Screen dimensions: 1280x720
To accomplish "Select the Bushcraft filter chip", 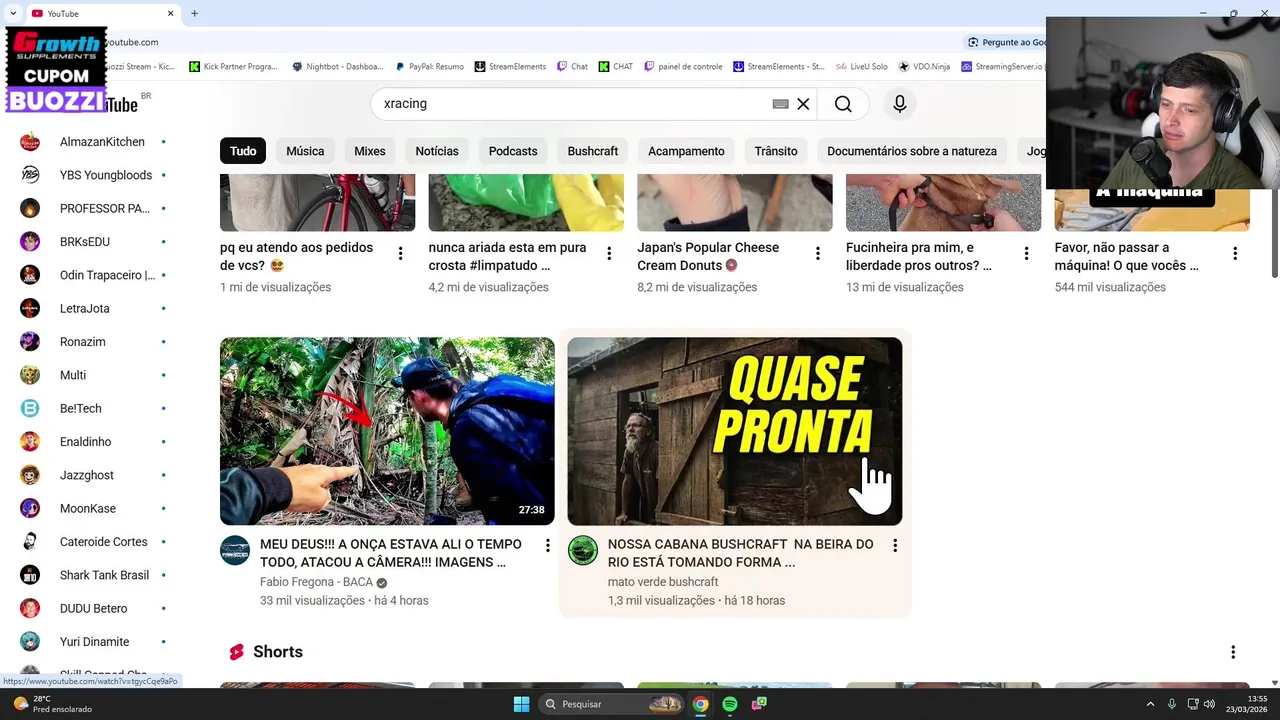I will [593, 151].
